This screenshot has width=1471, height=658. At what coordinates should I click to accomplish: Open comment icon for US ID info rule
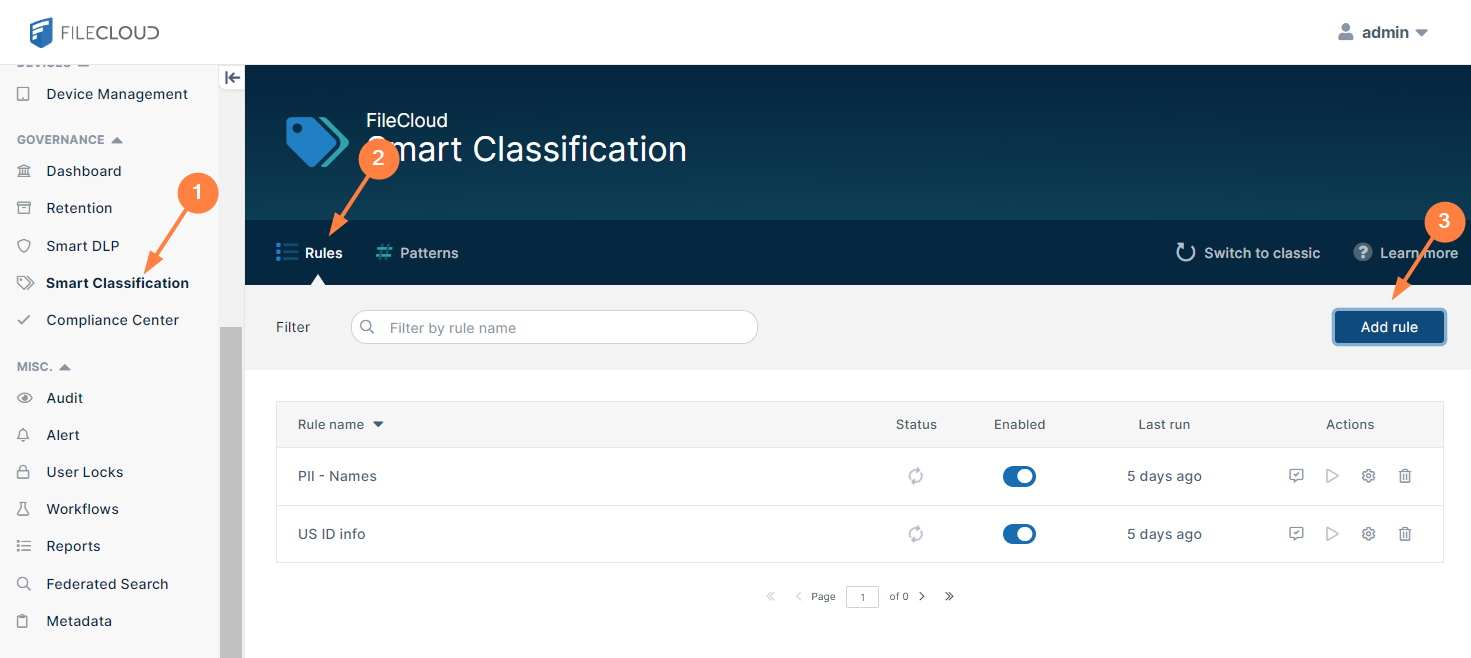point(1296,534)
